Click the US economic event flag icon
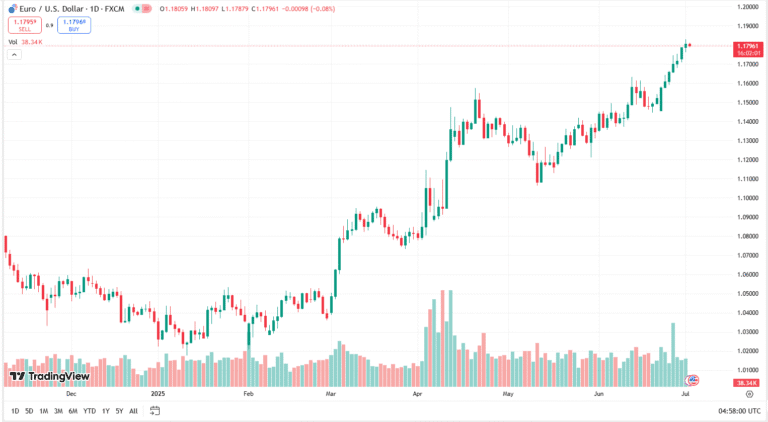This screenshot has width=768, height=422. tap(692, 380)
